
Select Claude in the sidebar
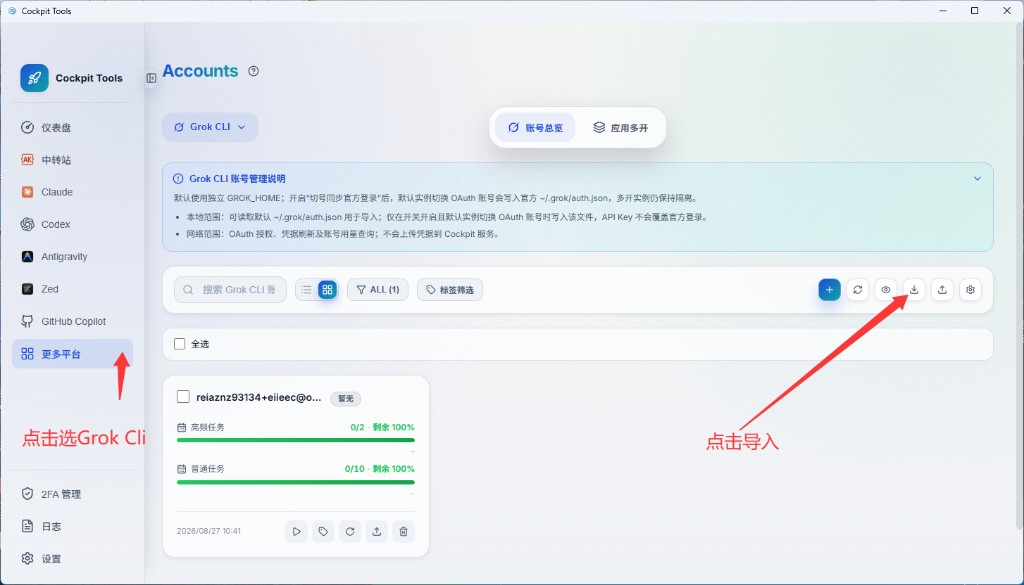coord(72,192)
